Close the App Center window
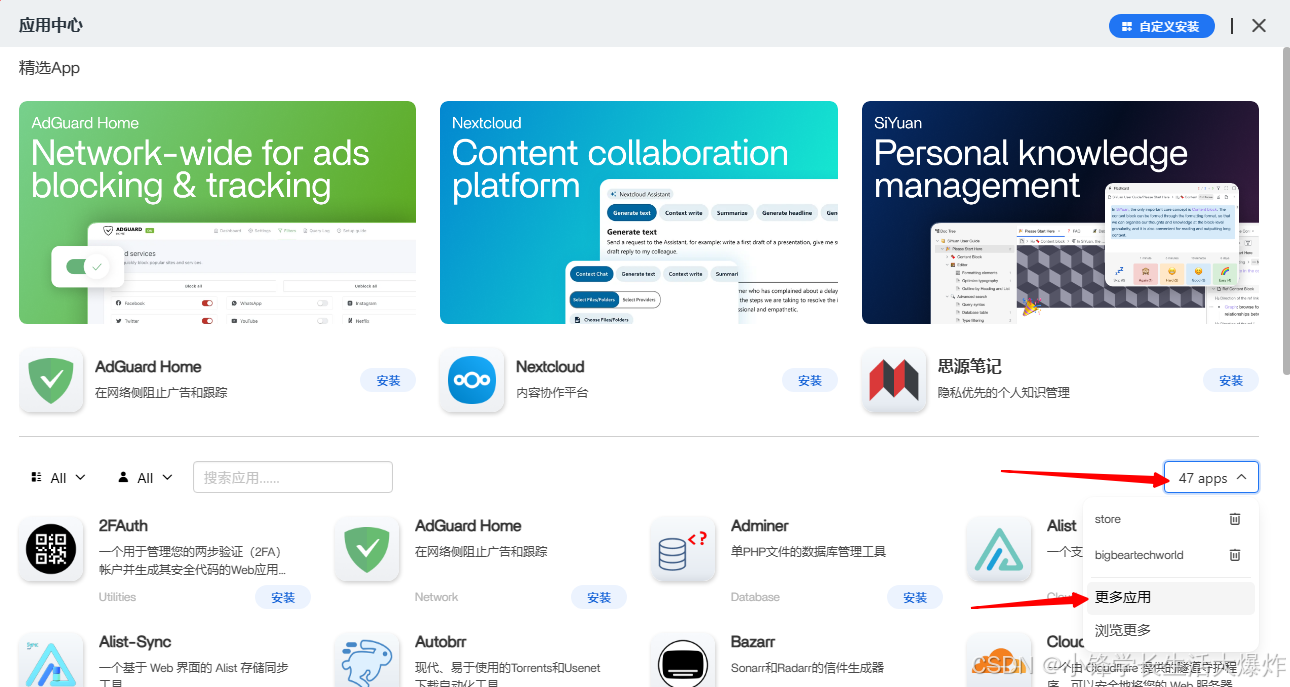This screenshot has width=1290, height=687. pos(1259,26)
